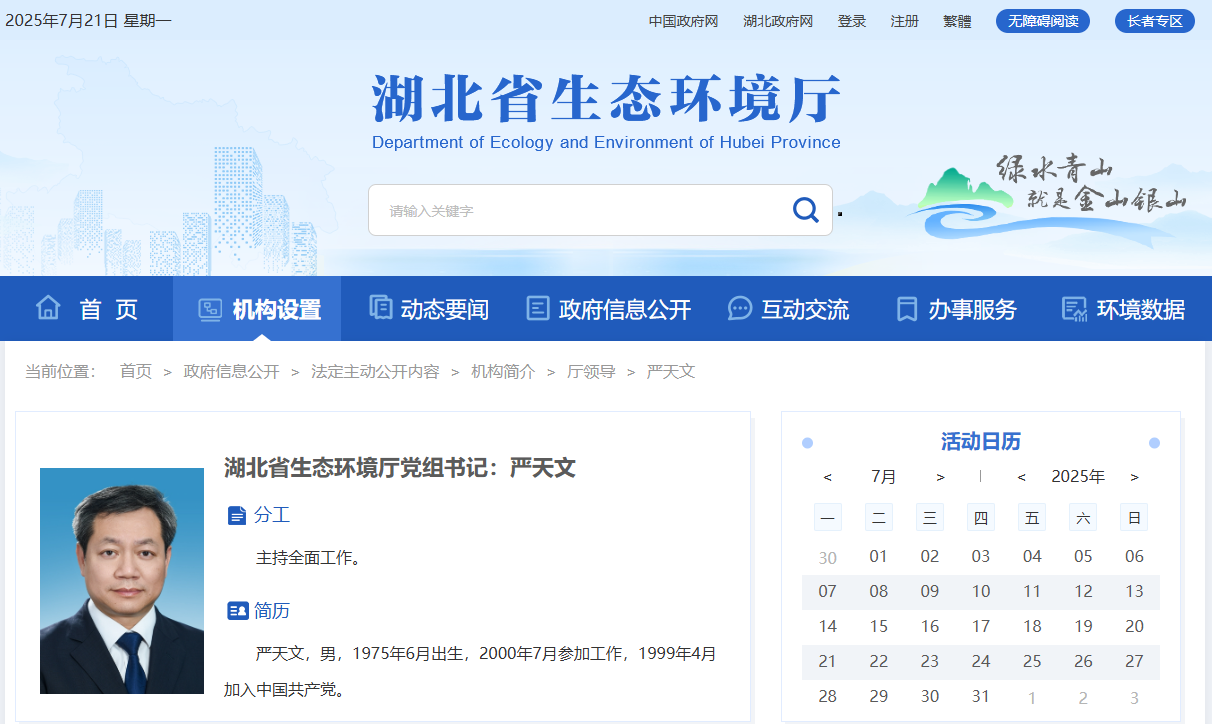Click the 机构设置 navigation icon

click(x=210, y=309)
